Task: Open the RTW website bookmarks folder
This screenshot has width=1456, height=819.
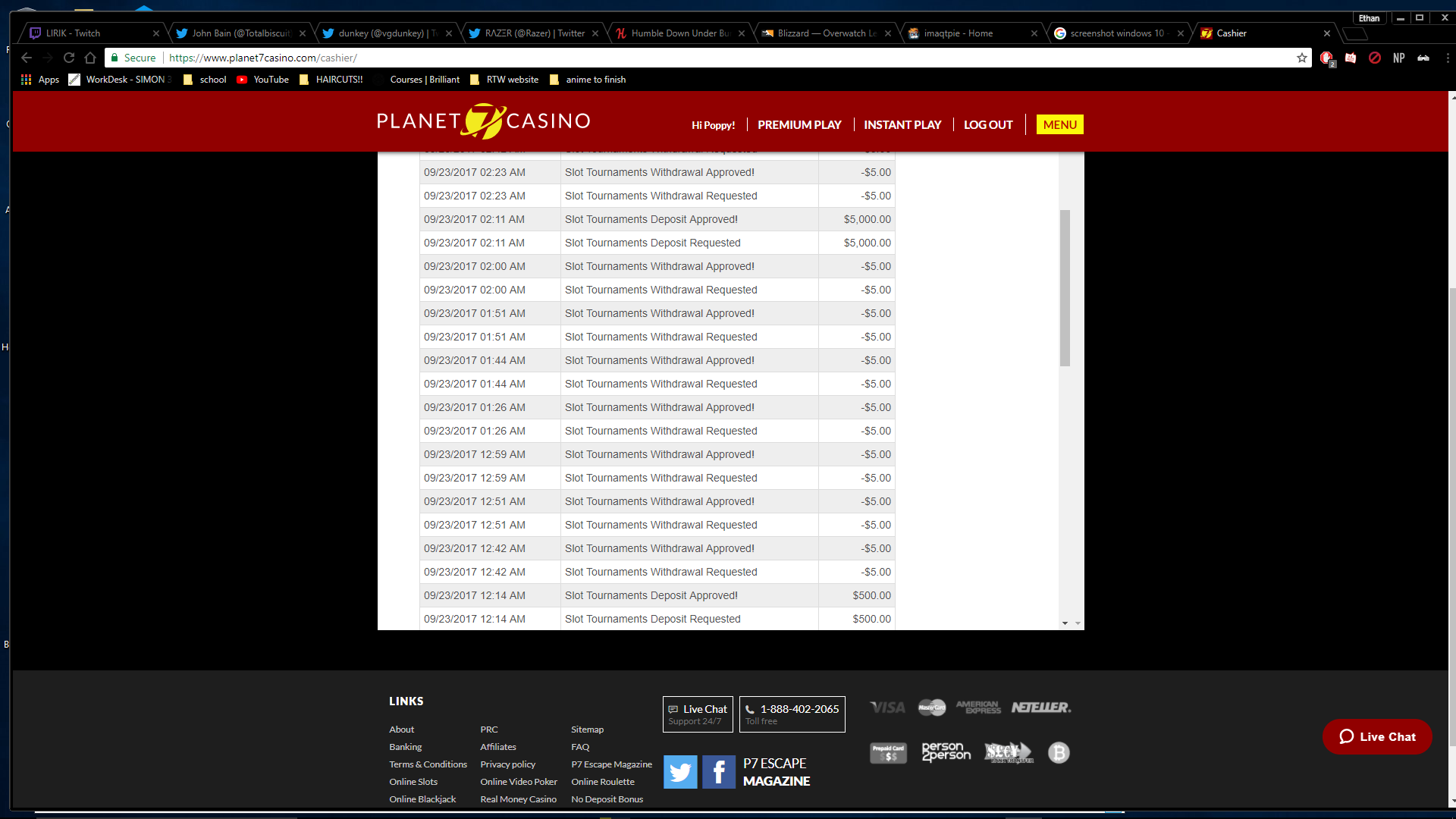Action: point(505,80)
